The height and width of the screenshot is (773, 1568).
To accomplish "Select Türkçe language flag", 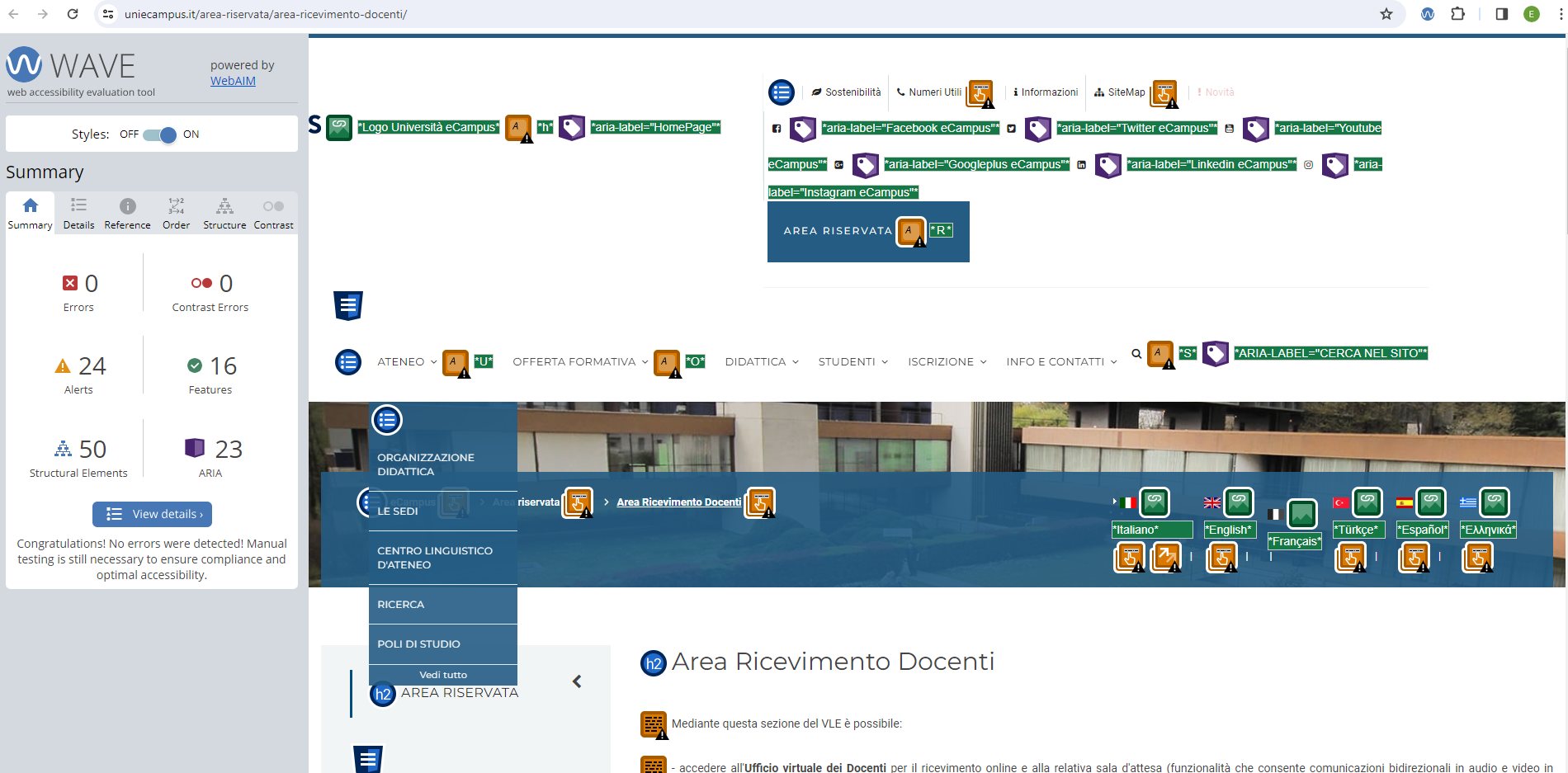I will point(1341,502).
